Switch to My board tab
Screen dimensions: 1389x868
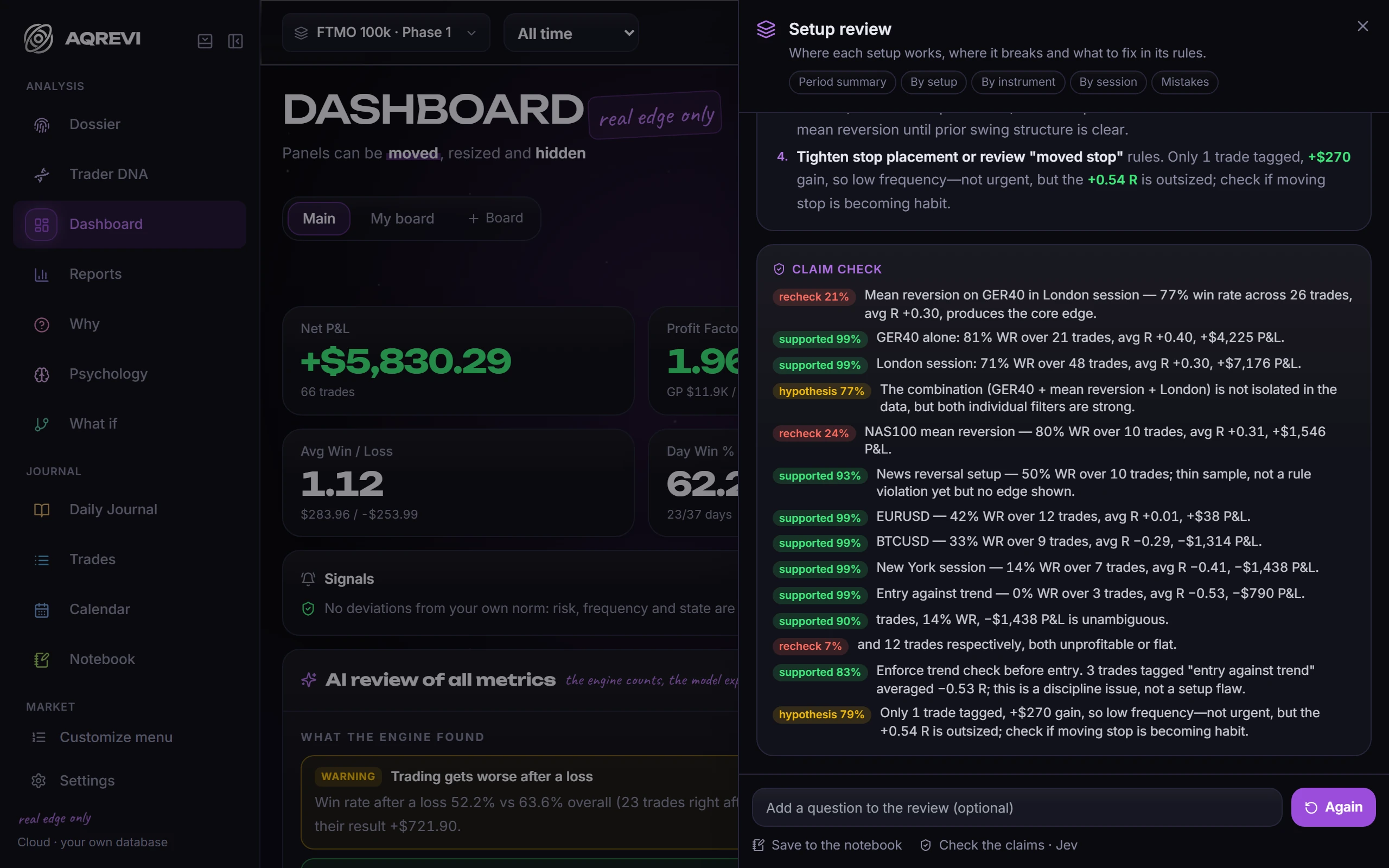coord(403,219)
